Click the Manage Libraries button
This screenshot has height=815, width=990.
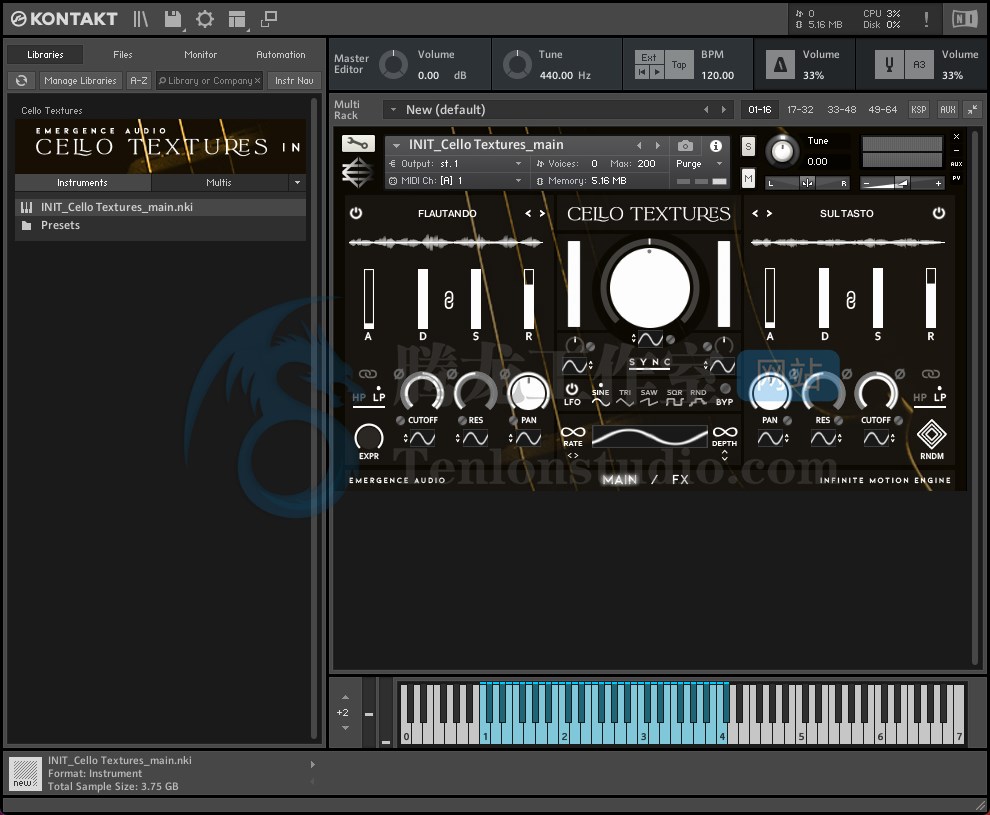click(80, 80)
